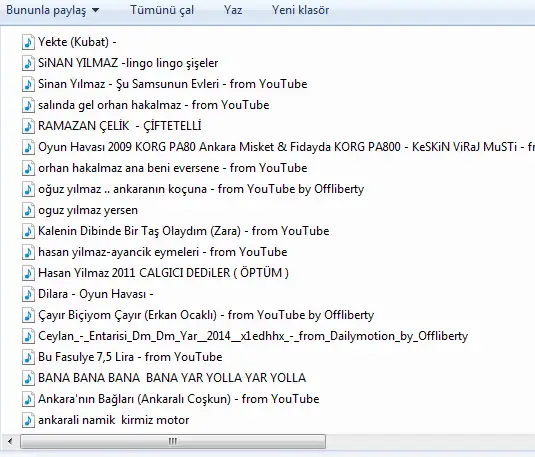535x457 pixels.
Task: Click the Yaz (burn) button
Action: [233, 10]
